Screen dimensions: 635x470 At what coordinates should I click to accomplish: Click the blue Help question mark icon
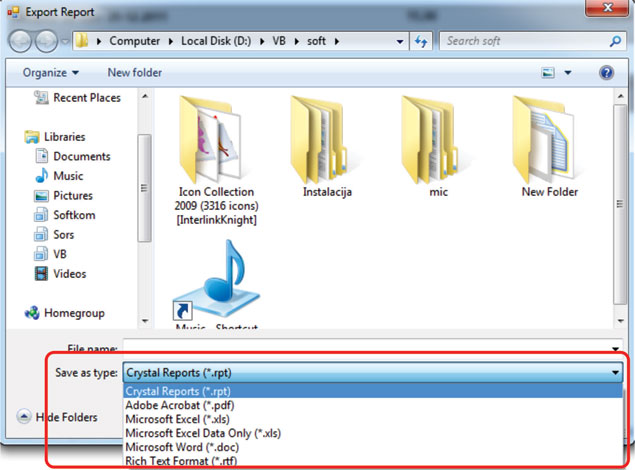[606, 73]
